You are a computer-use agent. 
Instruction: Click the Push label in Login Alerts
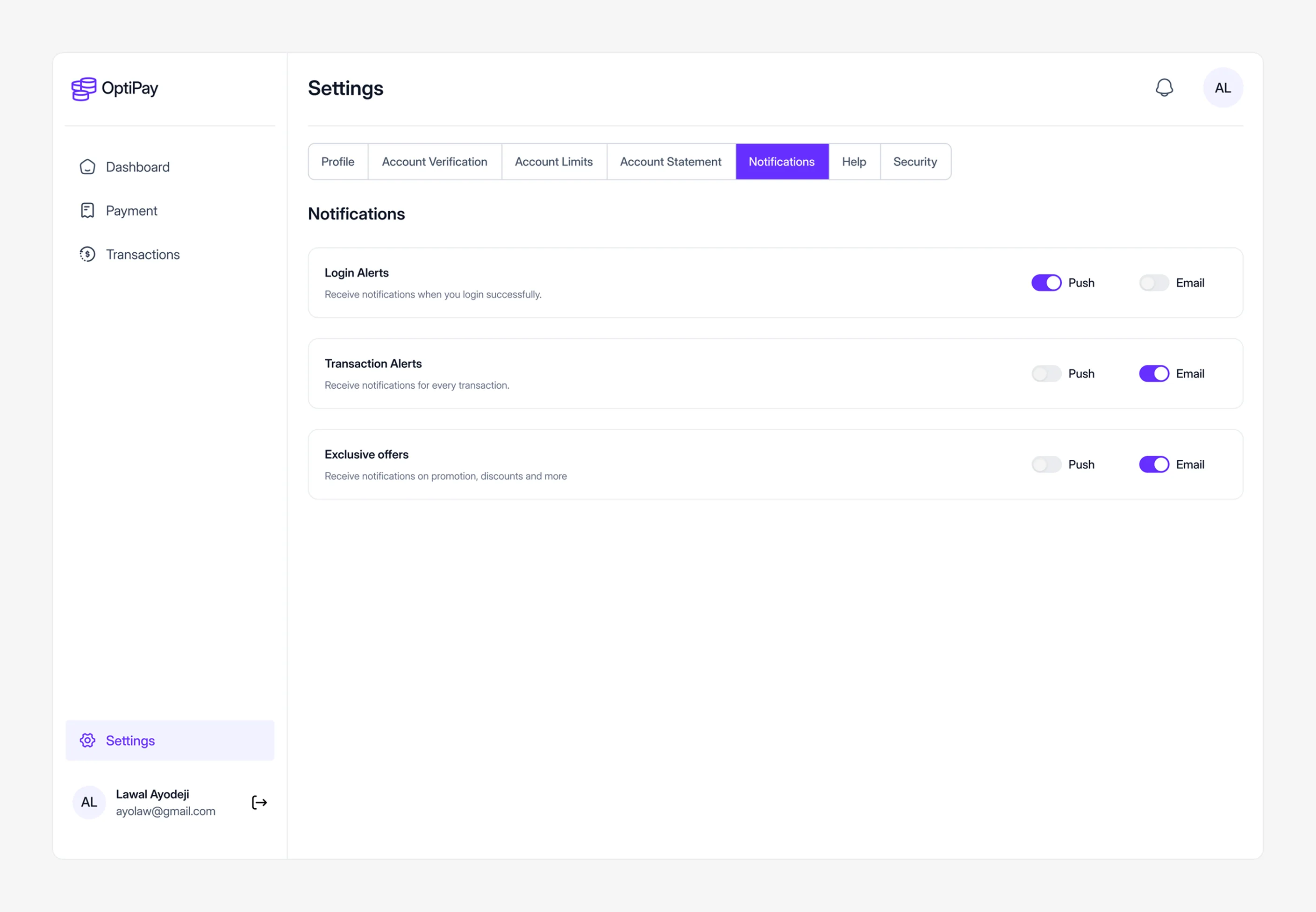(1081, 283)
